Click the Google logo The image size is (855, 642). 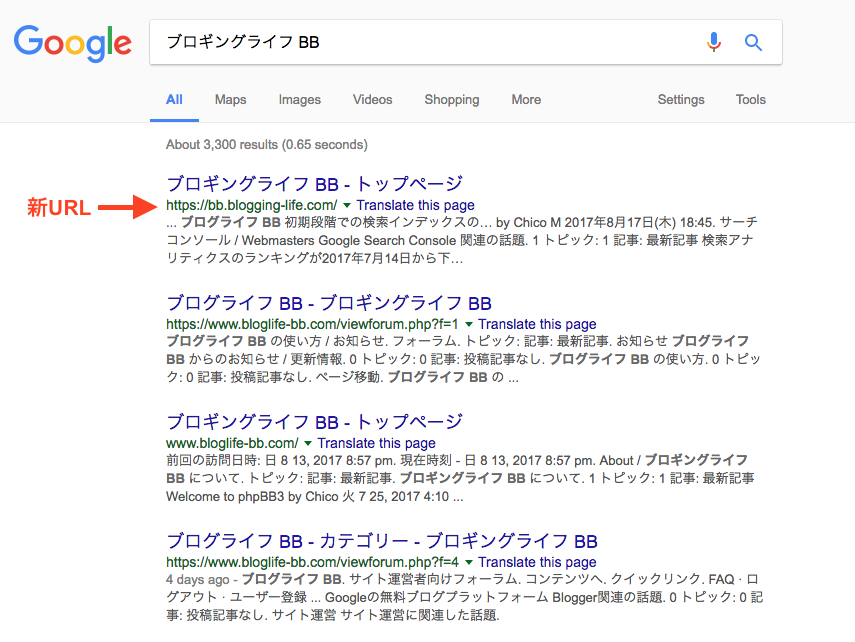point(73,43)
